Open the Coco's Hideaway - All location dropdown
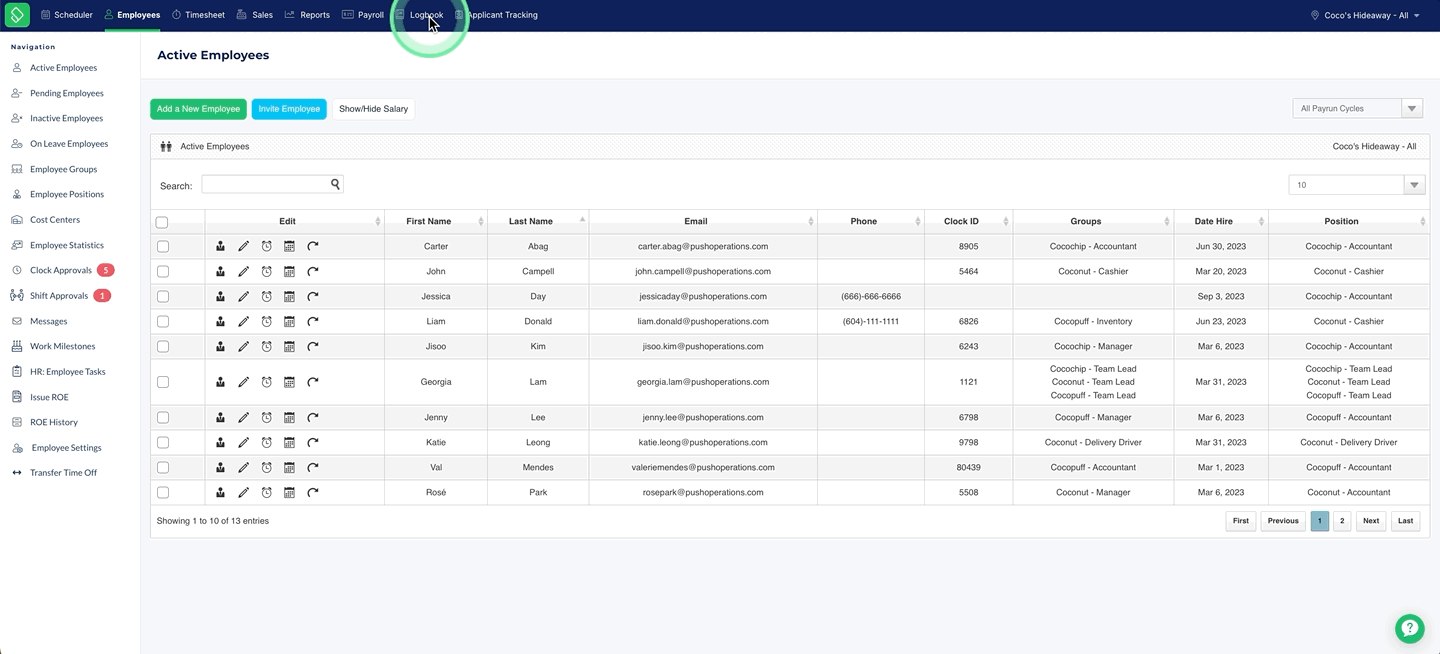 1364,15
